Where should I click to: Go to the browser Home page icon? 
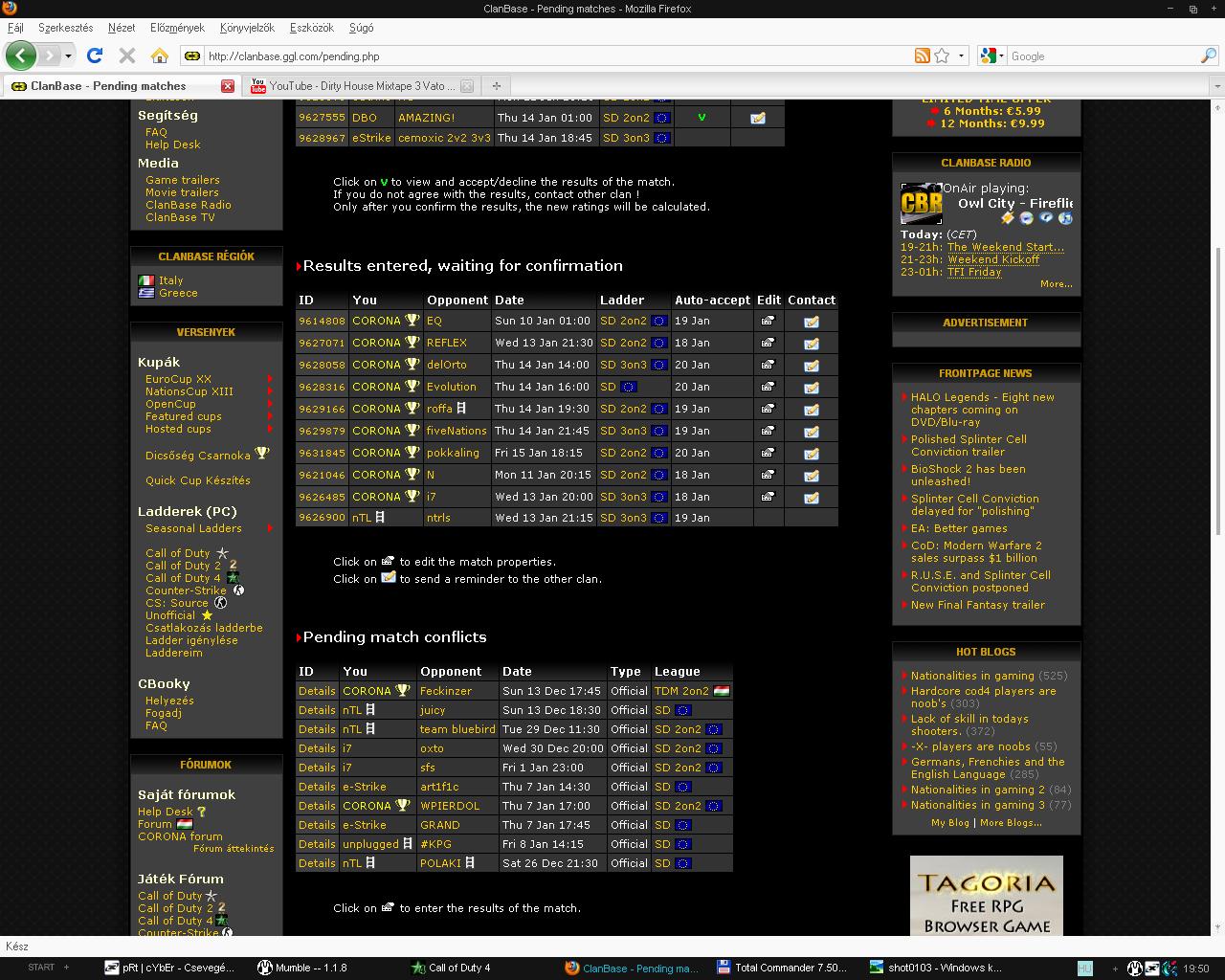click(159, 56)
